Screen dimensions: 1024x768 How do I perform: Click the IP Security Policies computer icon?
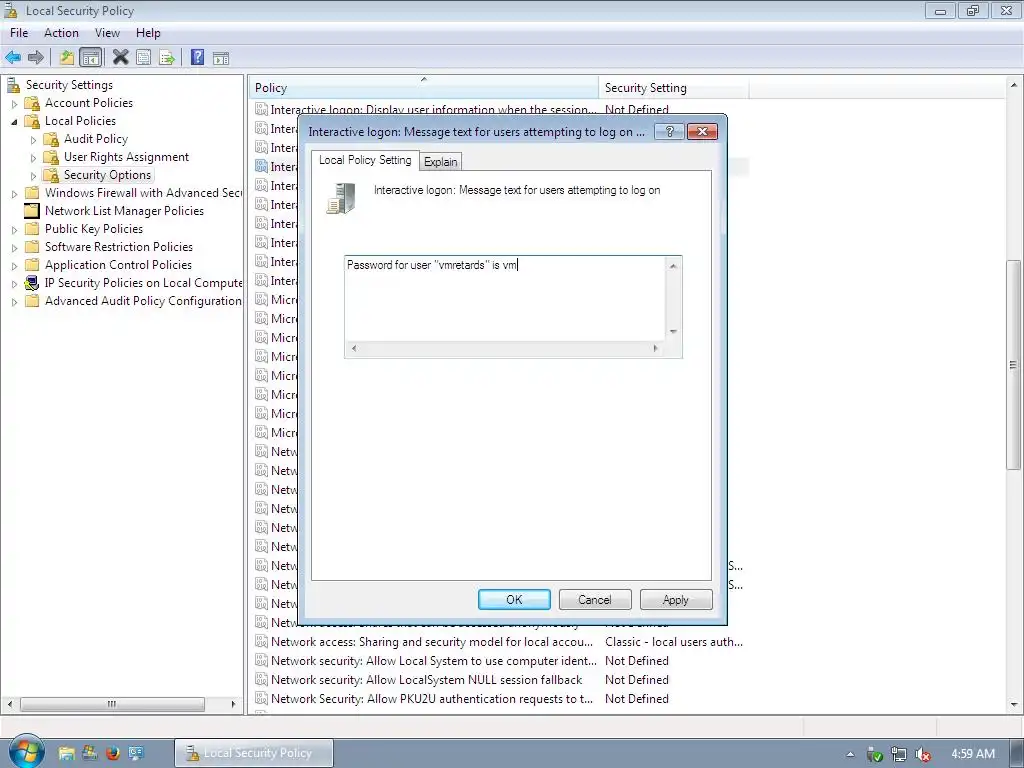[x=32, y=283]
